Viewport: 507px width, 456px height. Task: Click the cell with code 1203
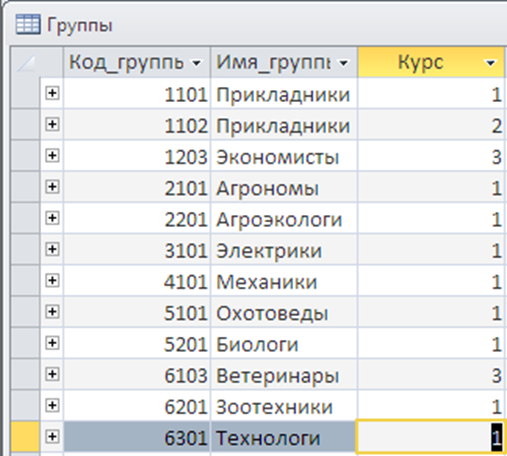click(137, 156)
